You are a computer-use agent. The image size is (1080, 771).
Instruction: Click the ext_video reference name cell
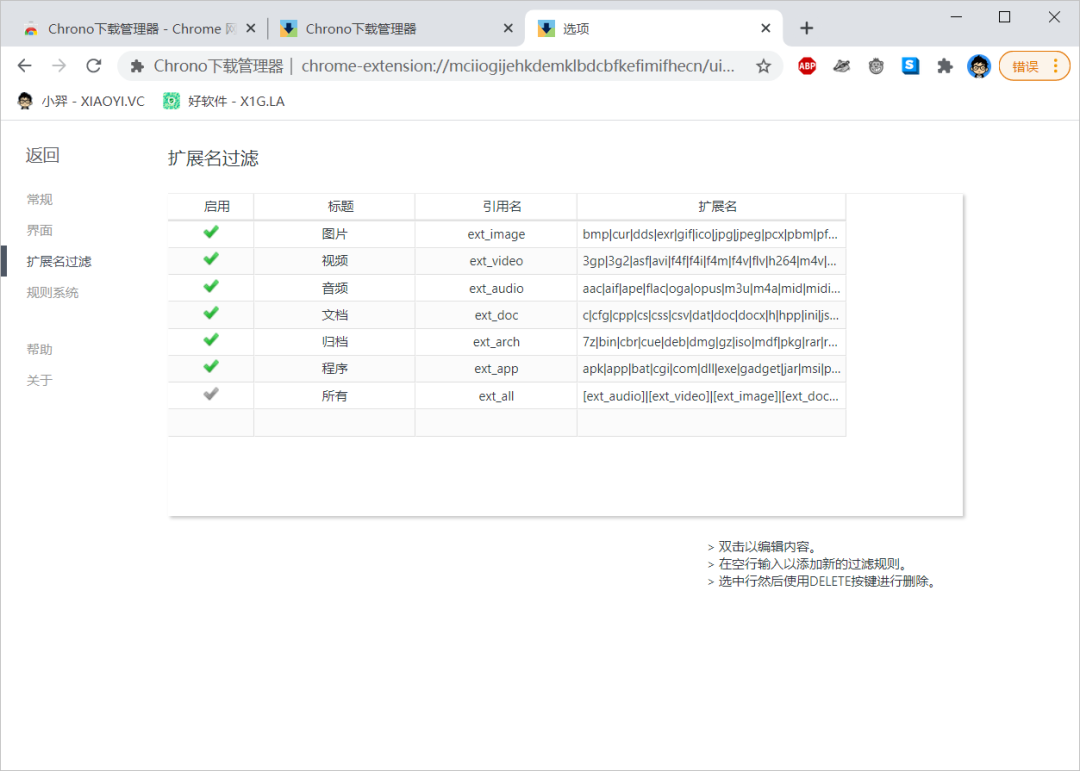tap(496, 261)
